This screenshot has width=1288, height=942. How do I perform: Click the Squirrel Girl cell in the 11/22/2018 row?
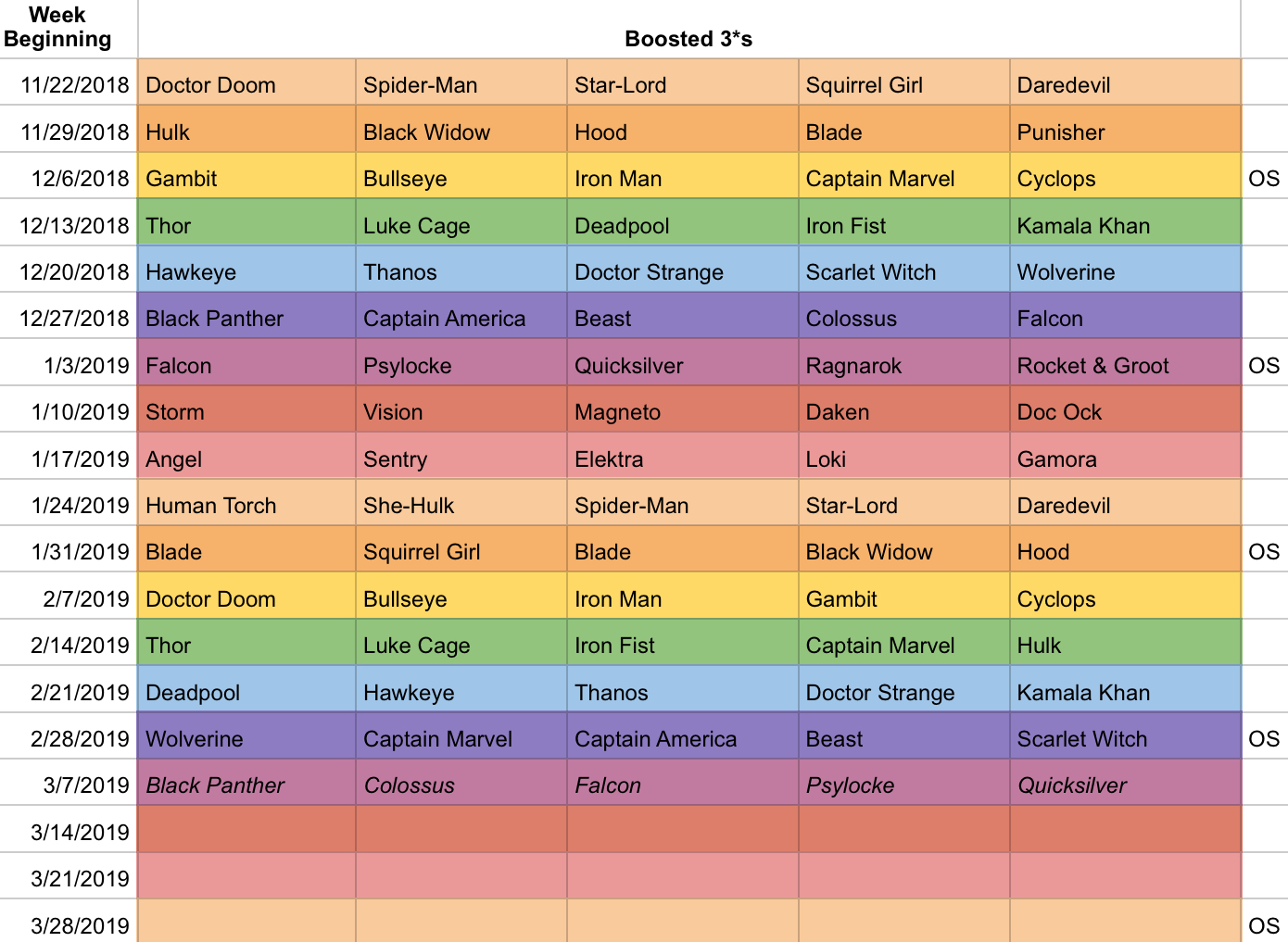[x=903, y=82]
